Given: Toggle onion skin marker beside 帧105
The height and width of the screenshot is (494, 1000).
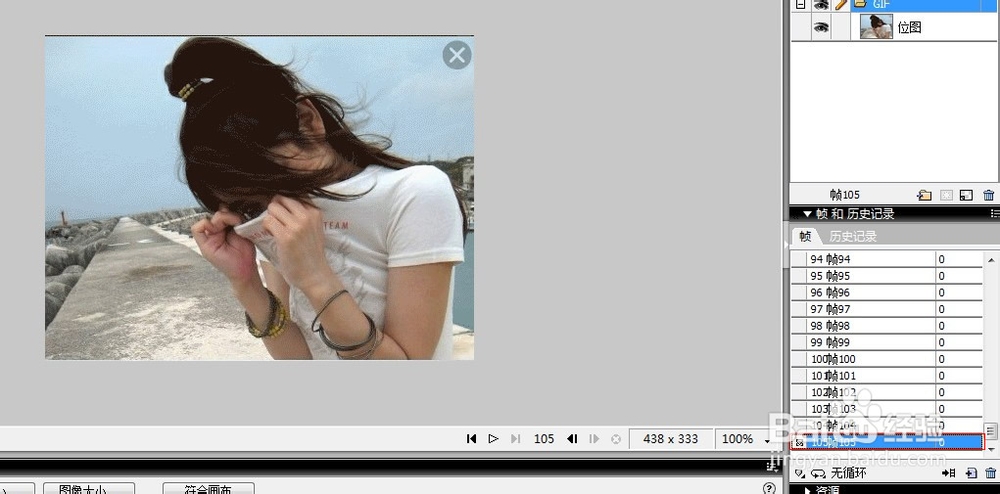Looking at the screenshot, I should click(x=799, y=442).
